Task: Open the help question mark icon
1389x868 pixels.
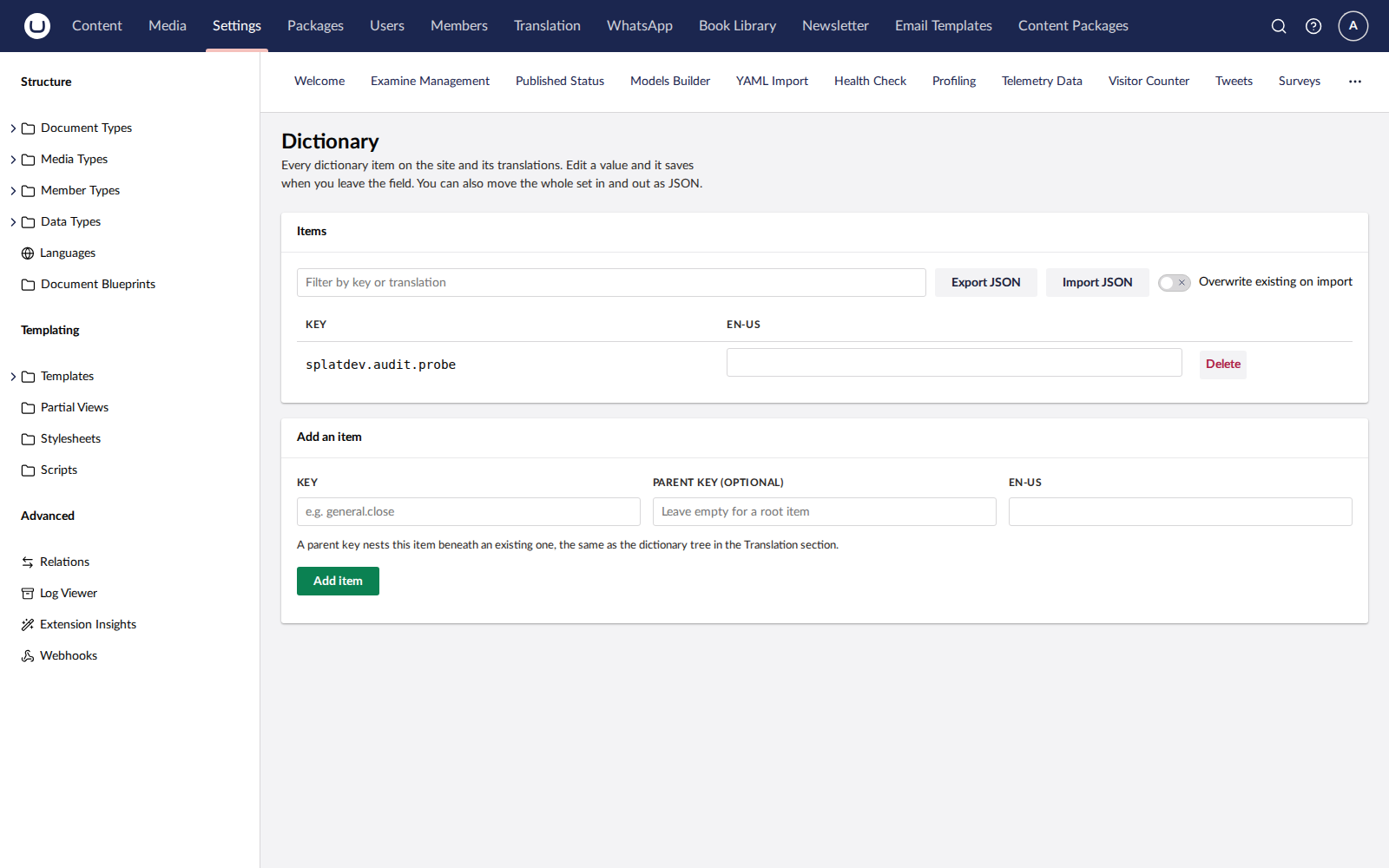Action: coord(1313,26)
